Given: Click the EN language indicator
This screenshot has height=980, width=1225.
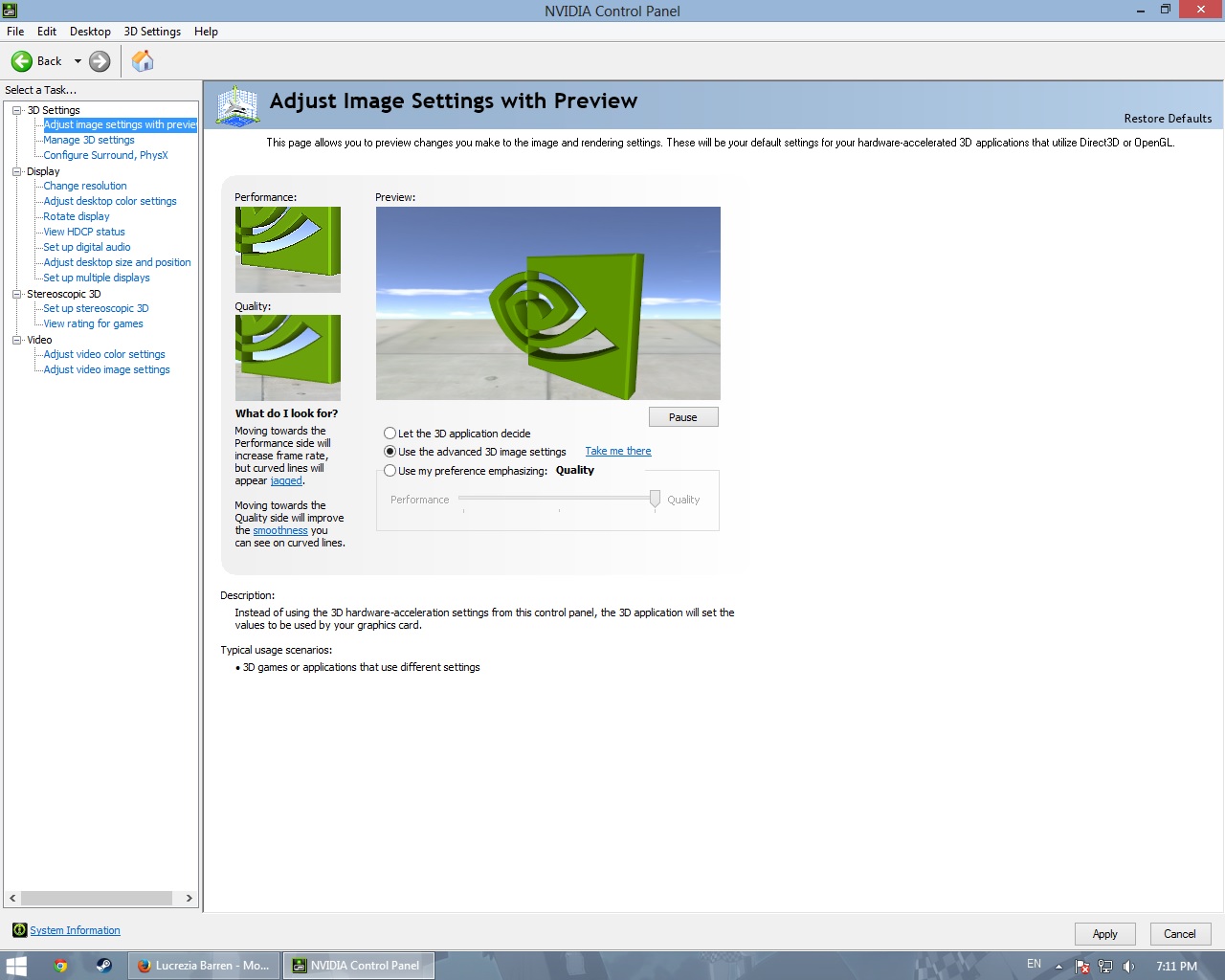Looking at the screenshot, I should 1034,964.
